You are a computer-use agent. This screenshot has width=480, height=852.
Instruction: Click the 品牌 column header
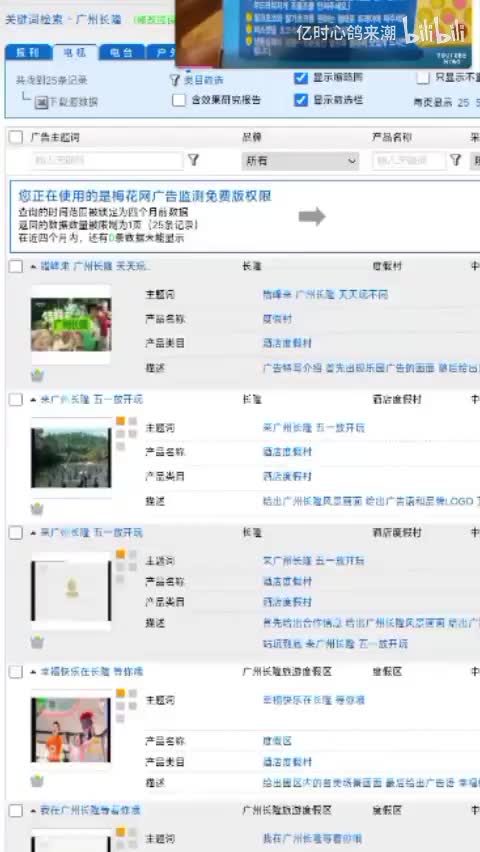pos(252,137)
